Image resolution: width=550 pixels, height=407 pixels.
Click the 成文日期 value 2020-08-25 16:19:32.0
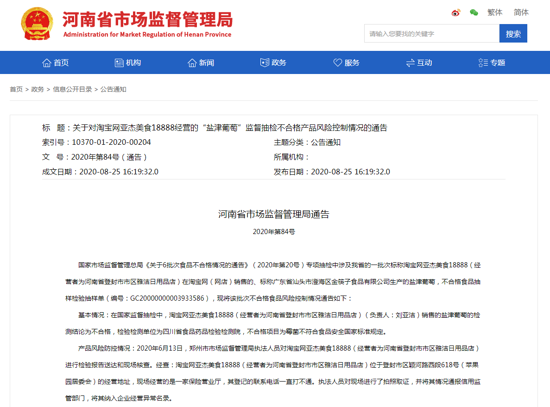click(119, 172)
